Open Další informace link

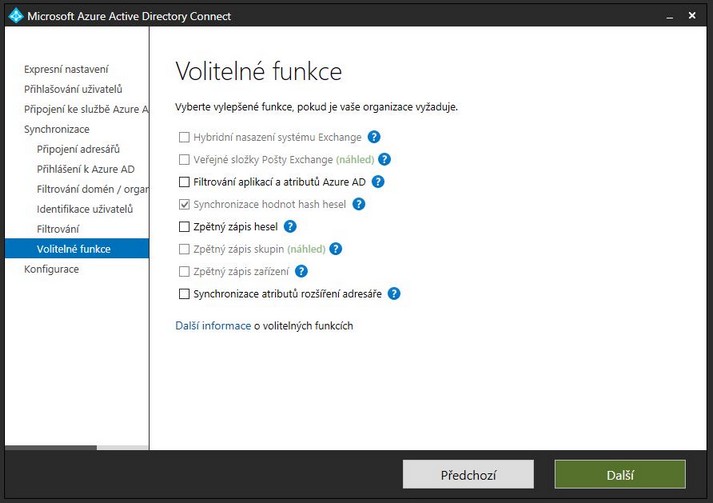point(213,326)
